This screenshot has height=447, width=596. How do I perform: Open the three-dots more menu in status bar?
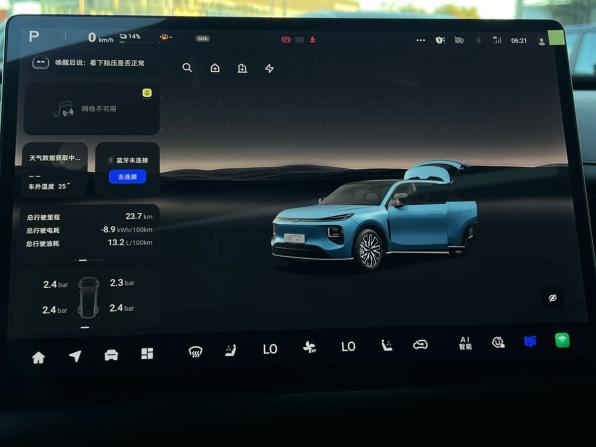[421, 40]
